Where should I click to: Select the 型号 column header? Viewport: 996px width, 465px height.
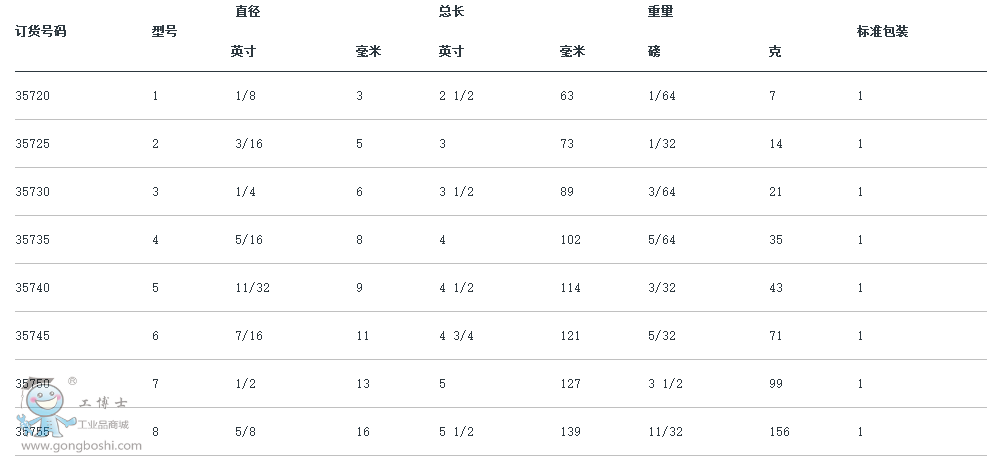(164, 31)
